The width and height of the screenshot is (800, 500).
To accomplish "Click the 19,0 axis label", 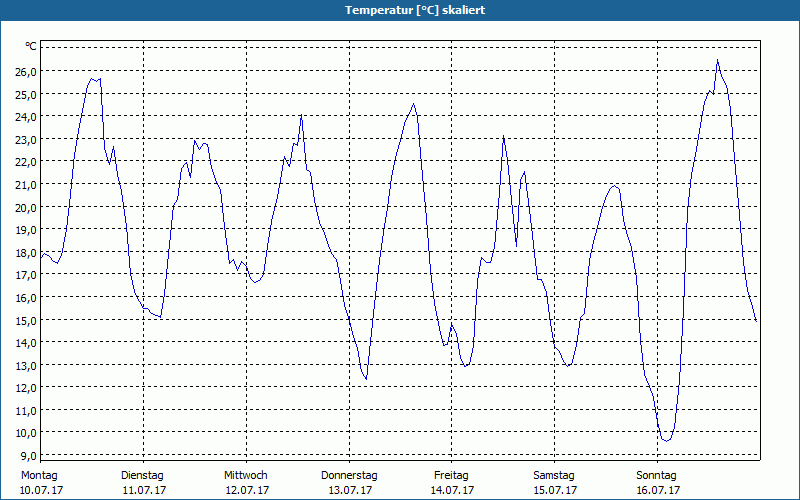I will point(27,230).
